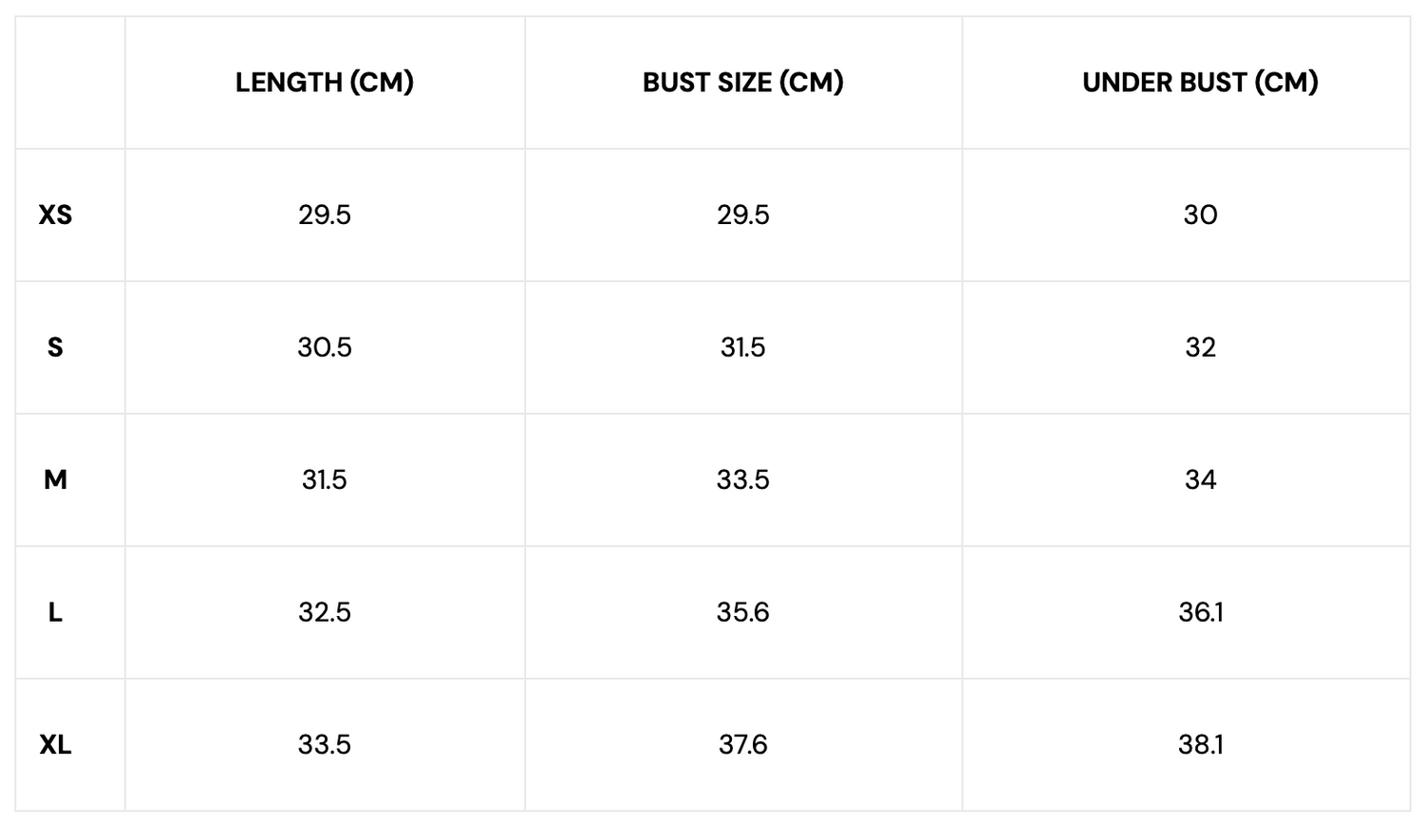Click the S size row label
The width and height of the screenshot is (1424, 840).
click(55, 347)
